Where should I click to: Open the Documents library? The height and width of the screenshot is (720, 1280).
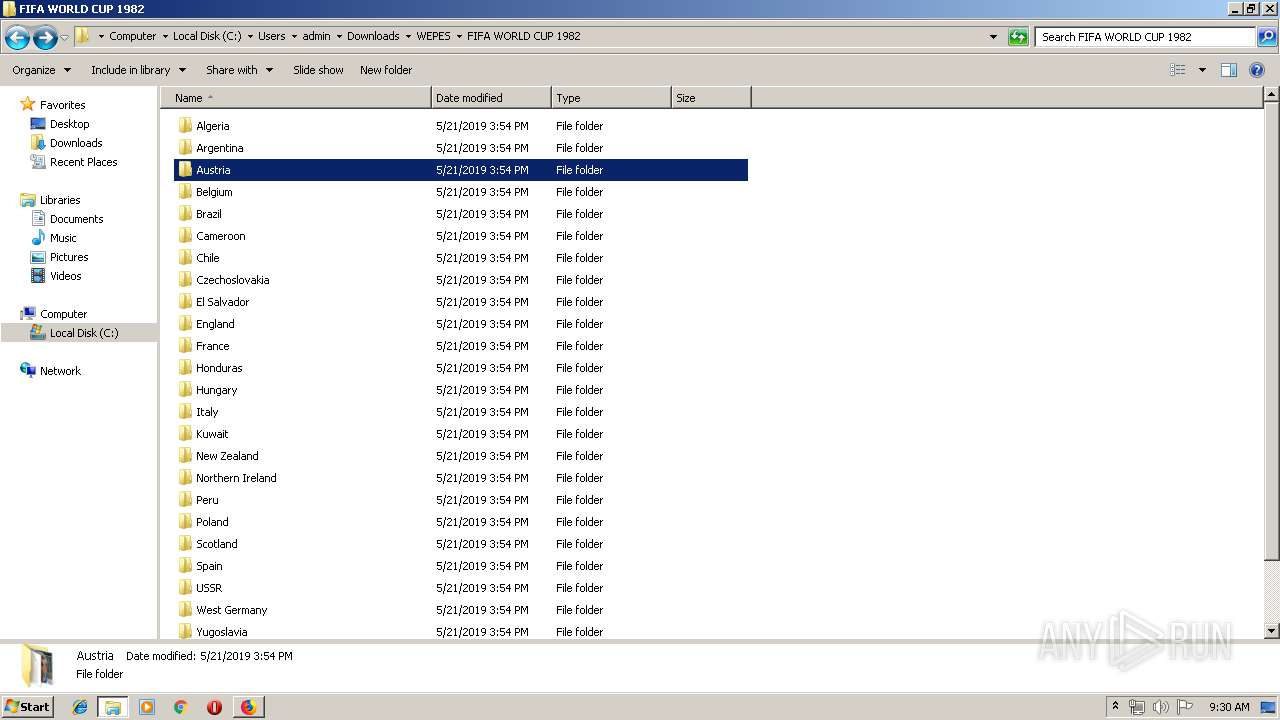[x=76, y=219]
